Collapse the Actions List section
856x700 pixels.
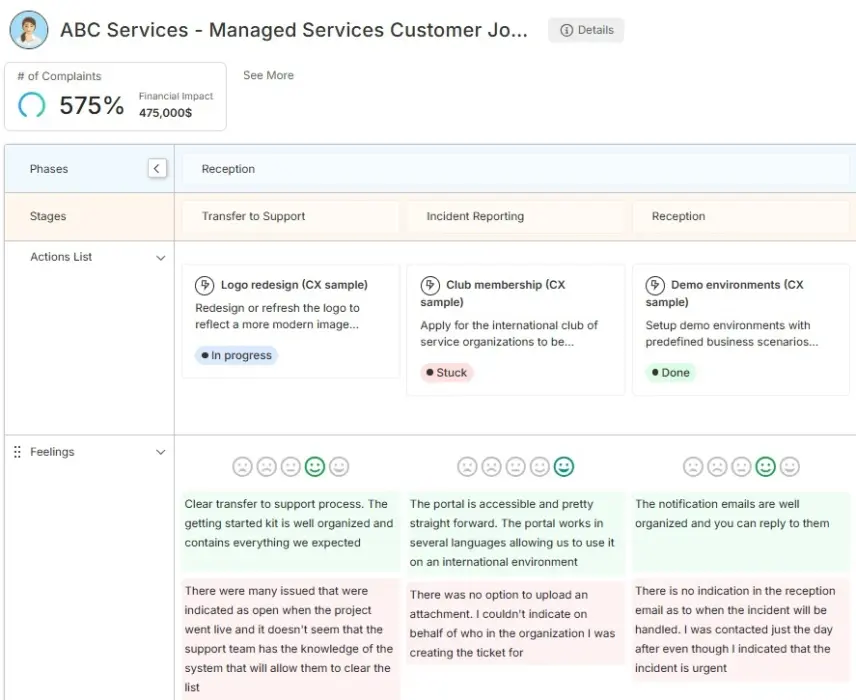pyautogui.click(x=161, y=257)
